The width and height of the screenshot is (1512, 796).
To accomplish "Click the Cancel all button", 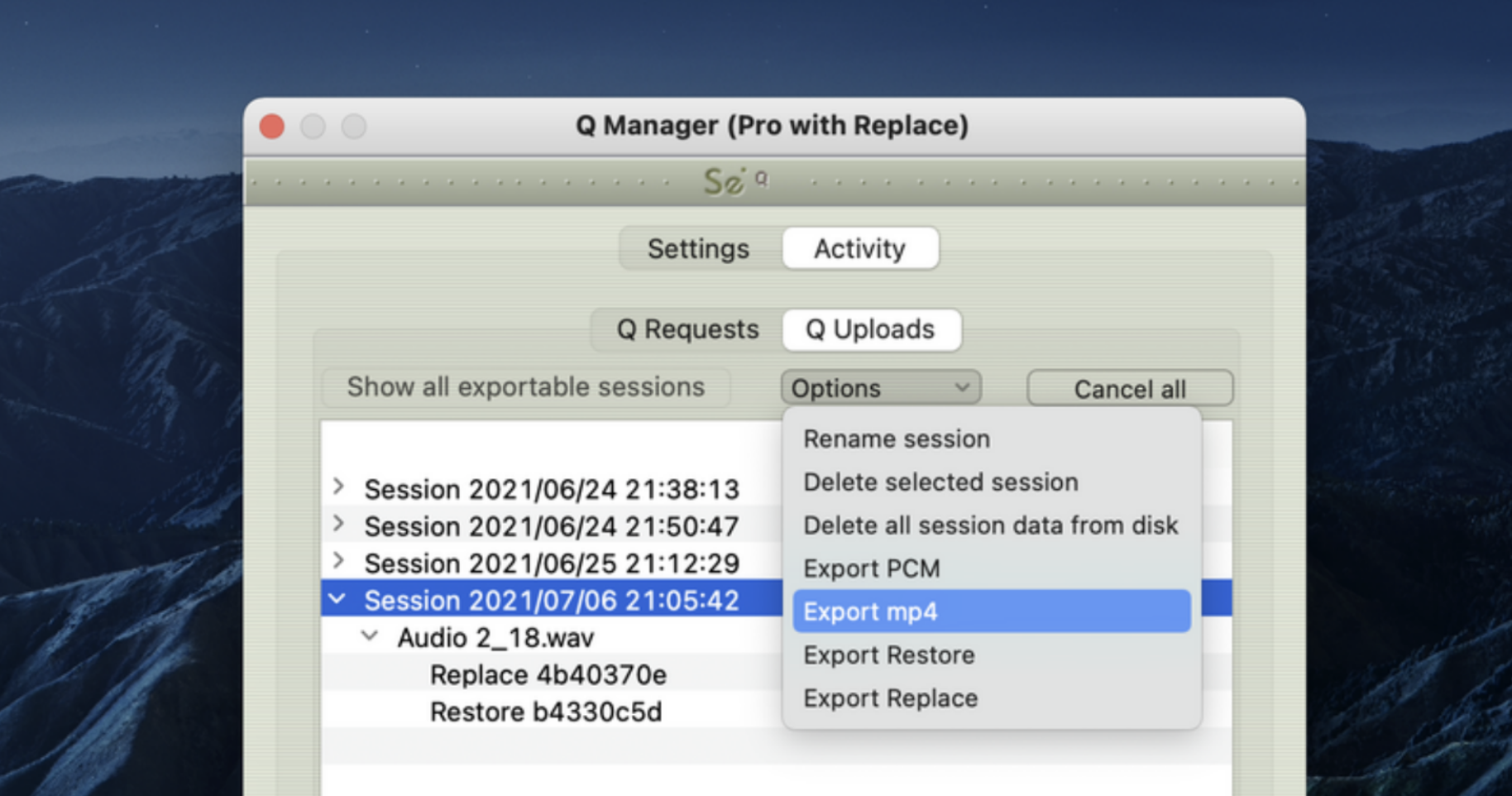I will (1130, 388).
